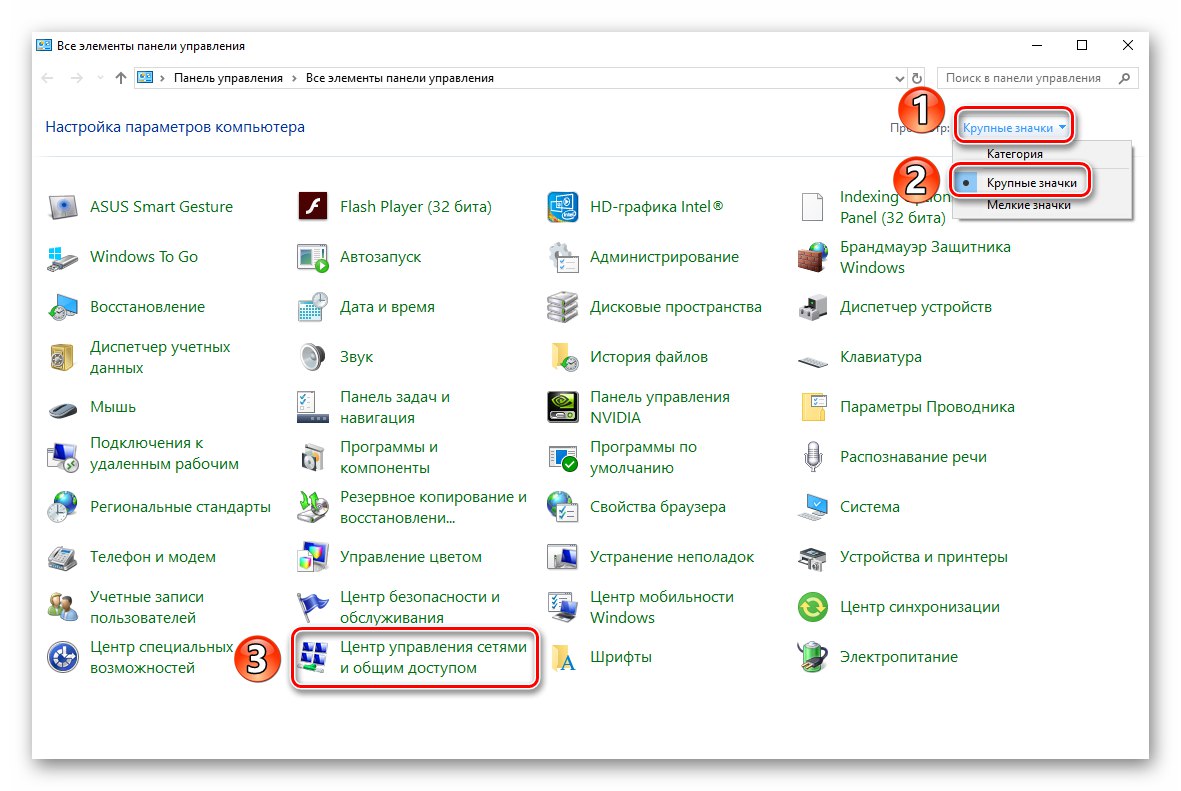Screen dimensions: 1181x791
Task: Click the search magnifier icon
Action: [x=1125, y=78]
